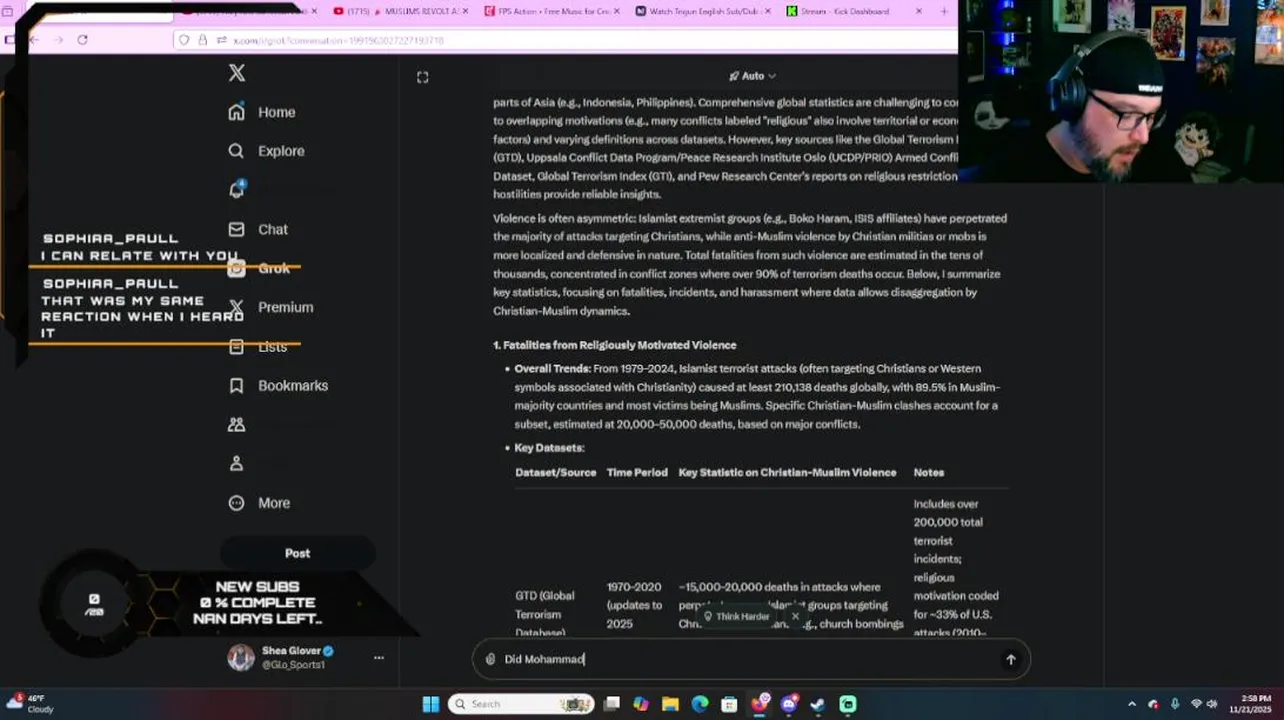Click heading "1. Fatalities from Religiously Motivated Violence"
1284x720 pixels.
point(614,345)
